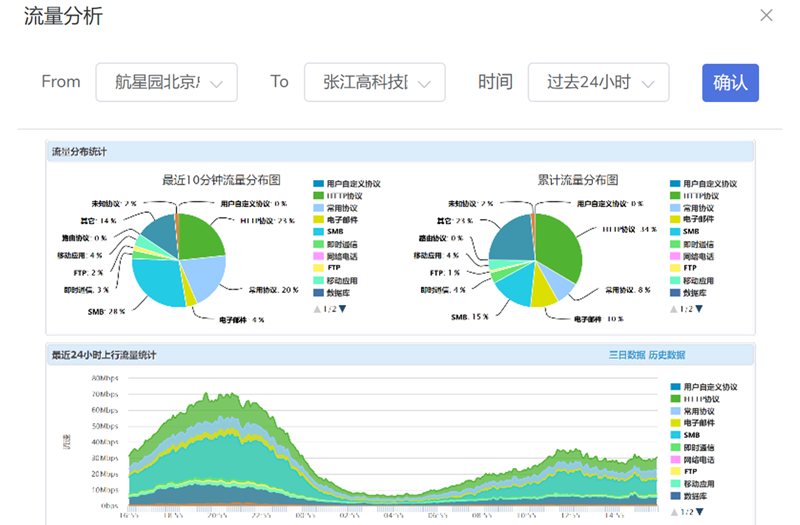Click 移动应用 legend icon in 累计流量 chart

tap(675, 280)
